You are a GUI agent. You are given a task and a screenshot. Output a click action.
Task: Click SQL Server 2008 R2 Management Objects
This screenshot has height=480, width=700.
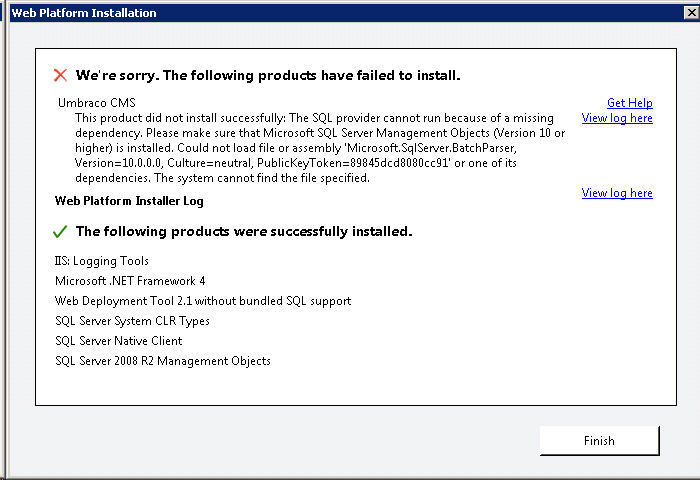pos(163,361)
